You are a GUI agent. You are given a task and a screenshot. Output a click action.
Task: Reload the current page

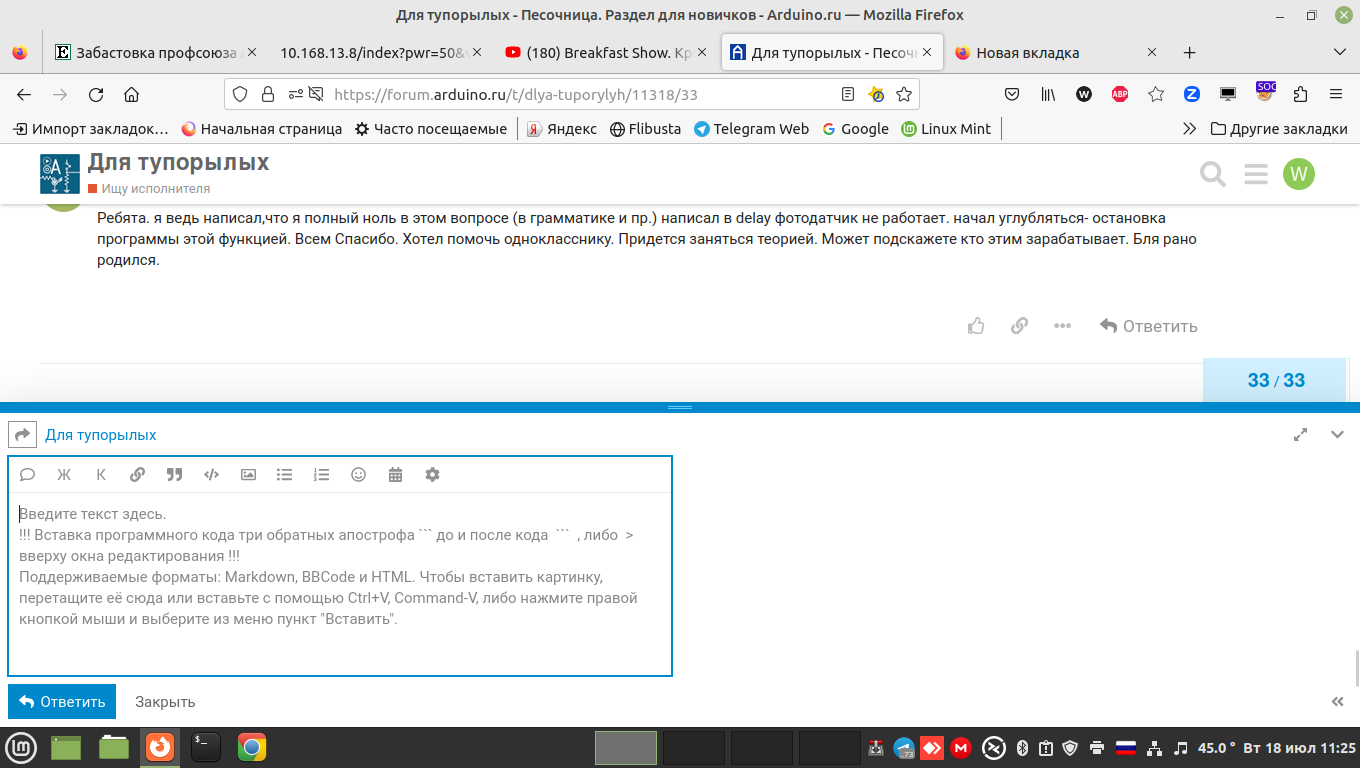96,94
